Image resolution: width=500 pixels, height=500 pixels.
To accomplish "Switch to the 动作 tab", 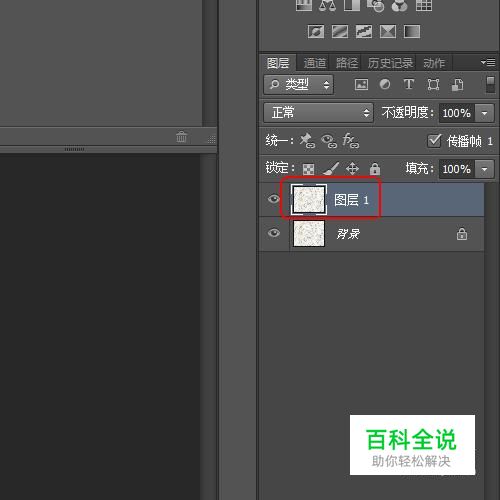I will pos(434,63).
